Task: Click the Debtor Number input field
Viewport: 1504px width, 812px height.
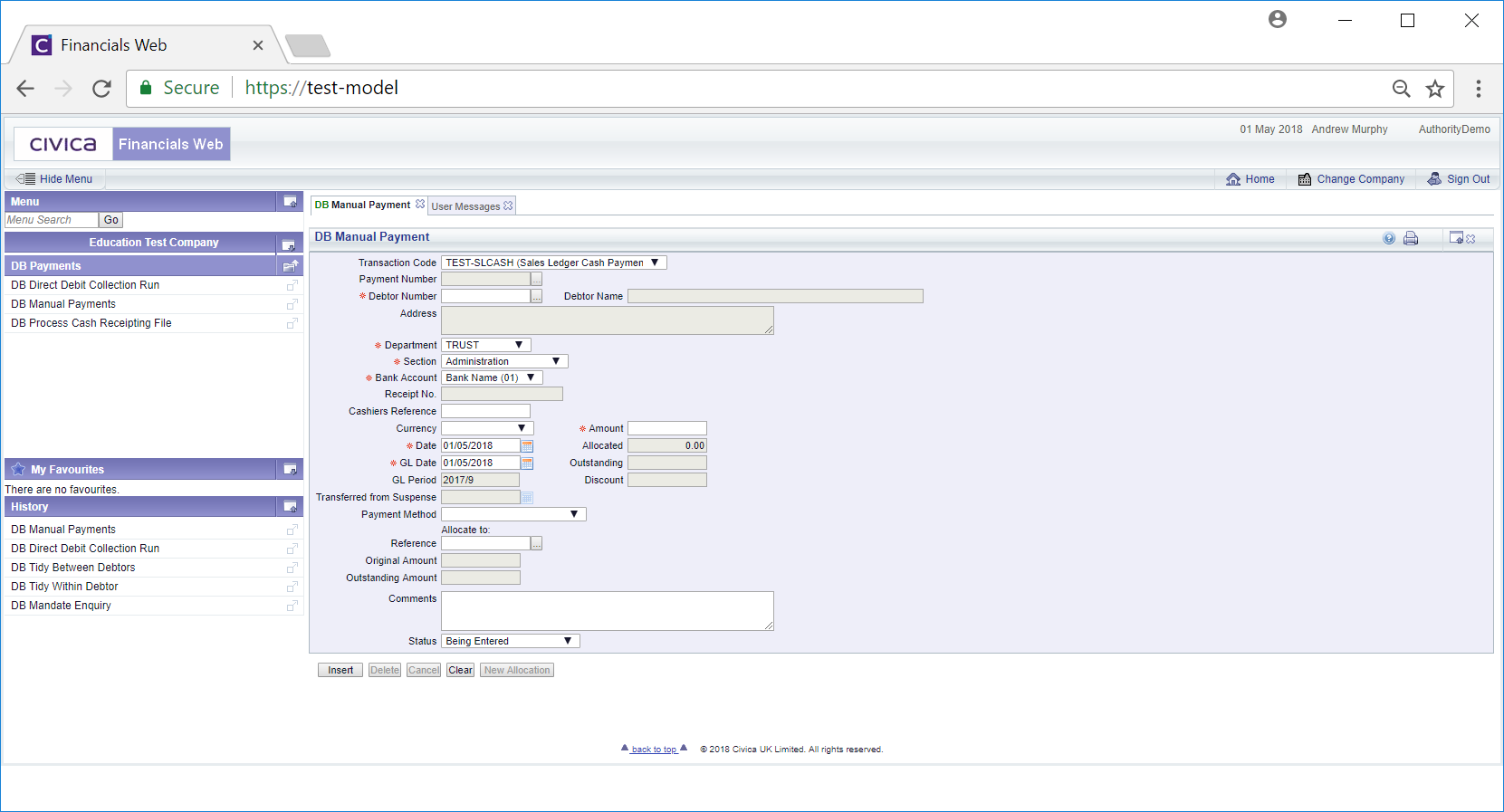Action: click(x=485, y=296)
